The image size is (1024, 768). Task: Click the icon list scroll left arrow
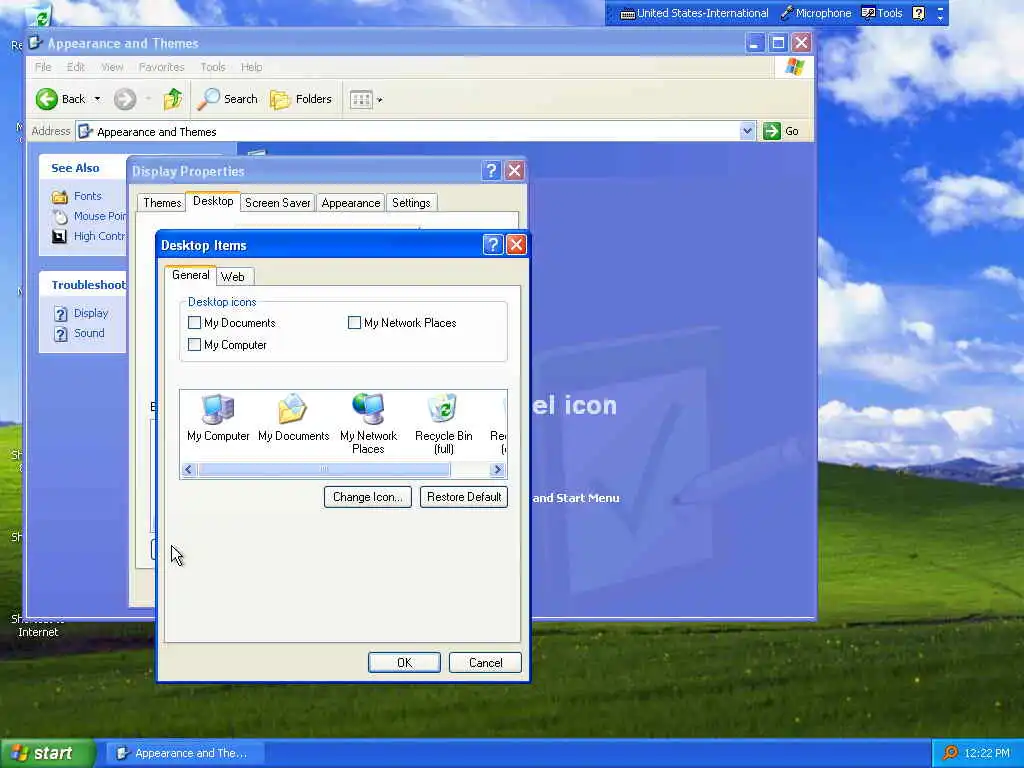click(x=189, y=469)
